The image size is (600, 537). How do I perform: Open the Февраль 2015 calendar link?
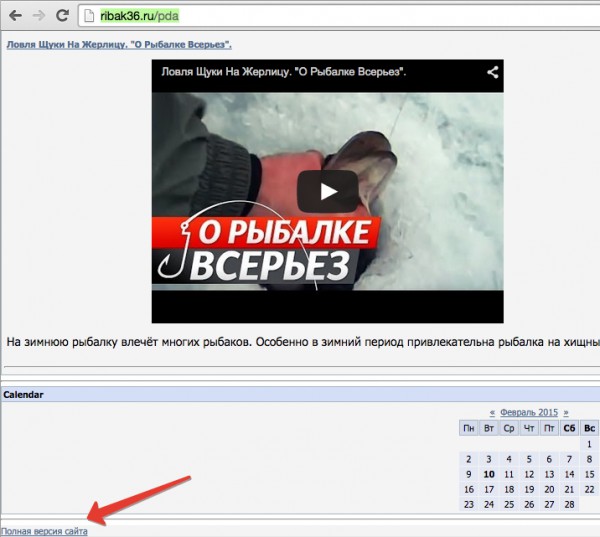(529, 413)
